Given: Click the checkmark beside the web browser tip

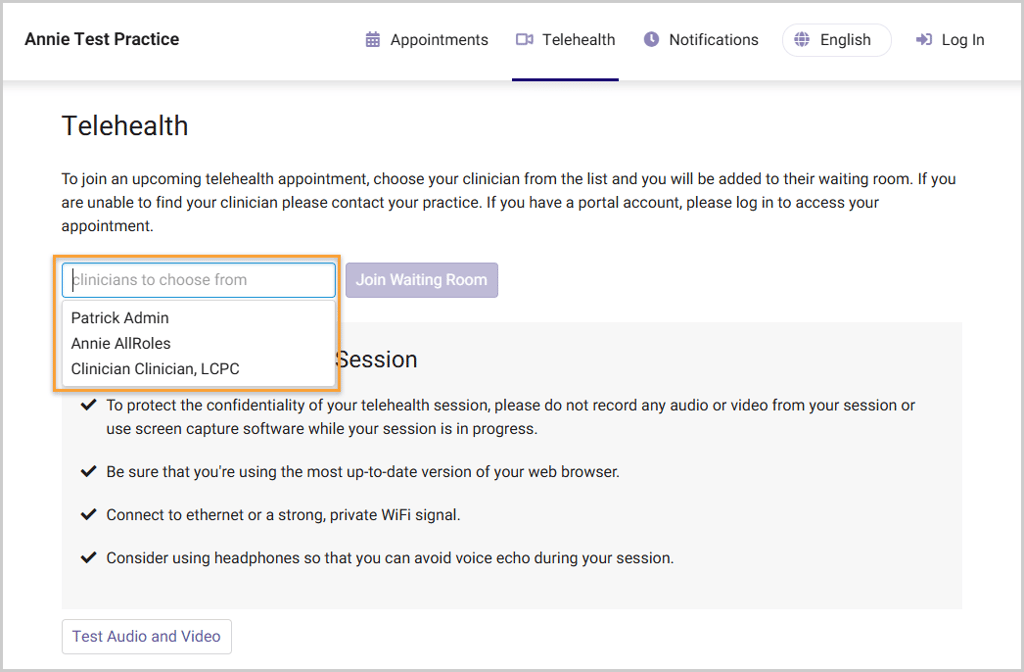Looking at the screenshot, I should tap(89, 471).
